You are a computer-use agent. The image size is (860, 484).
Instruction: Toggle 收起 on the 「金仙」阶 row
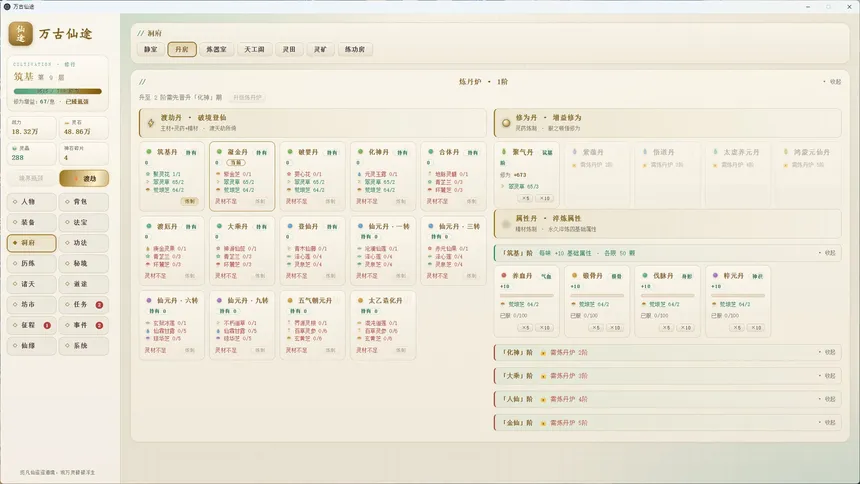click(x=827, y=423)
